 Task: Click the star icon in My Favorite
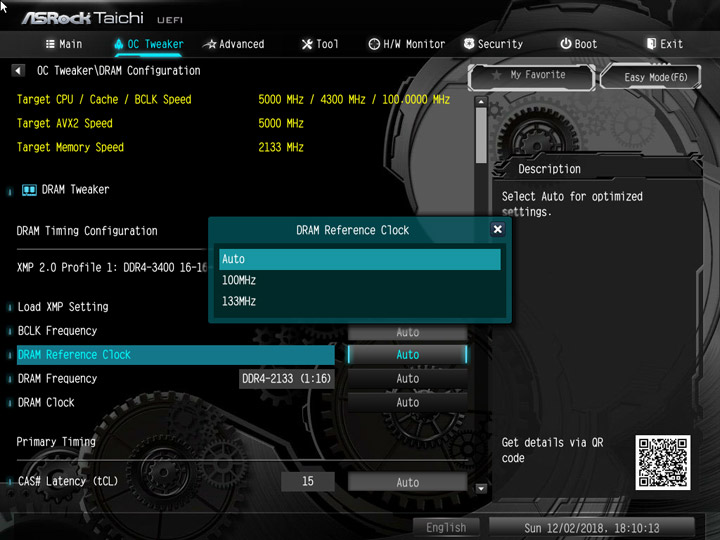pos(496,74)
